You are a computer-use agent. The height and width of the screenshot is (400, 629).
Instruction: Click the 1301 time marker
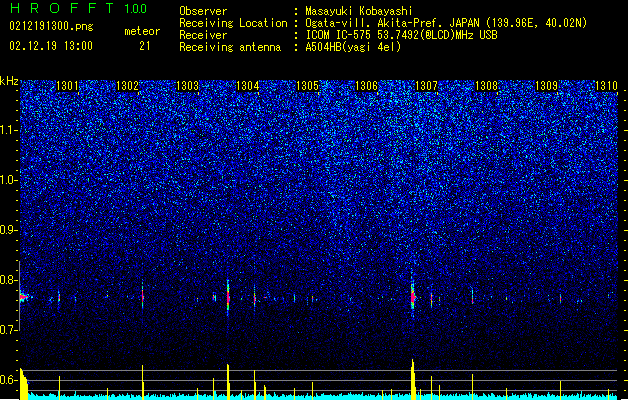point(67,86)
